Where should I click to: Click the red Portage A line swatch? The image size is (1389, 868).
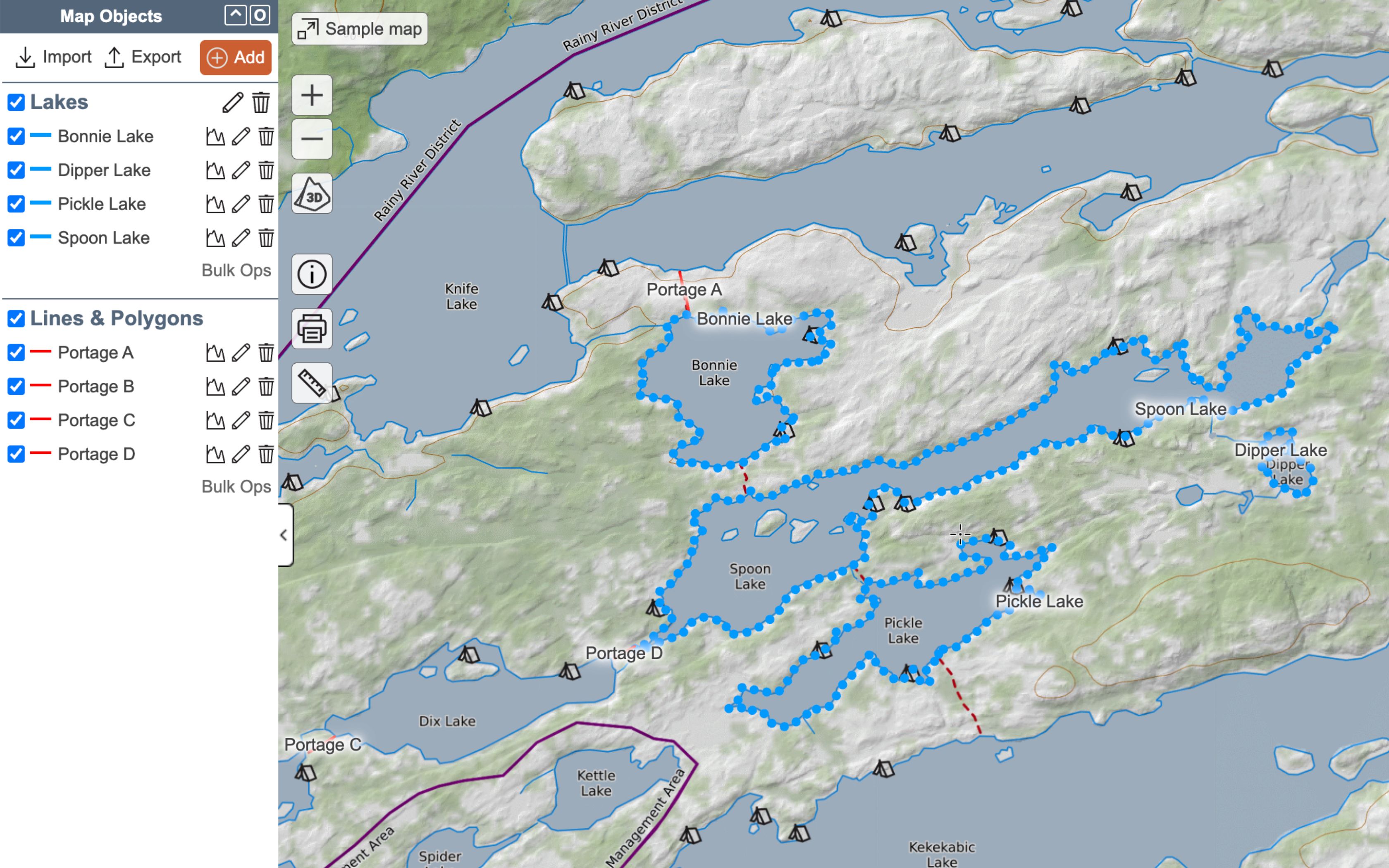(x=41, y=352)
